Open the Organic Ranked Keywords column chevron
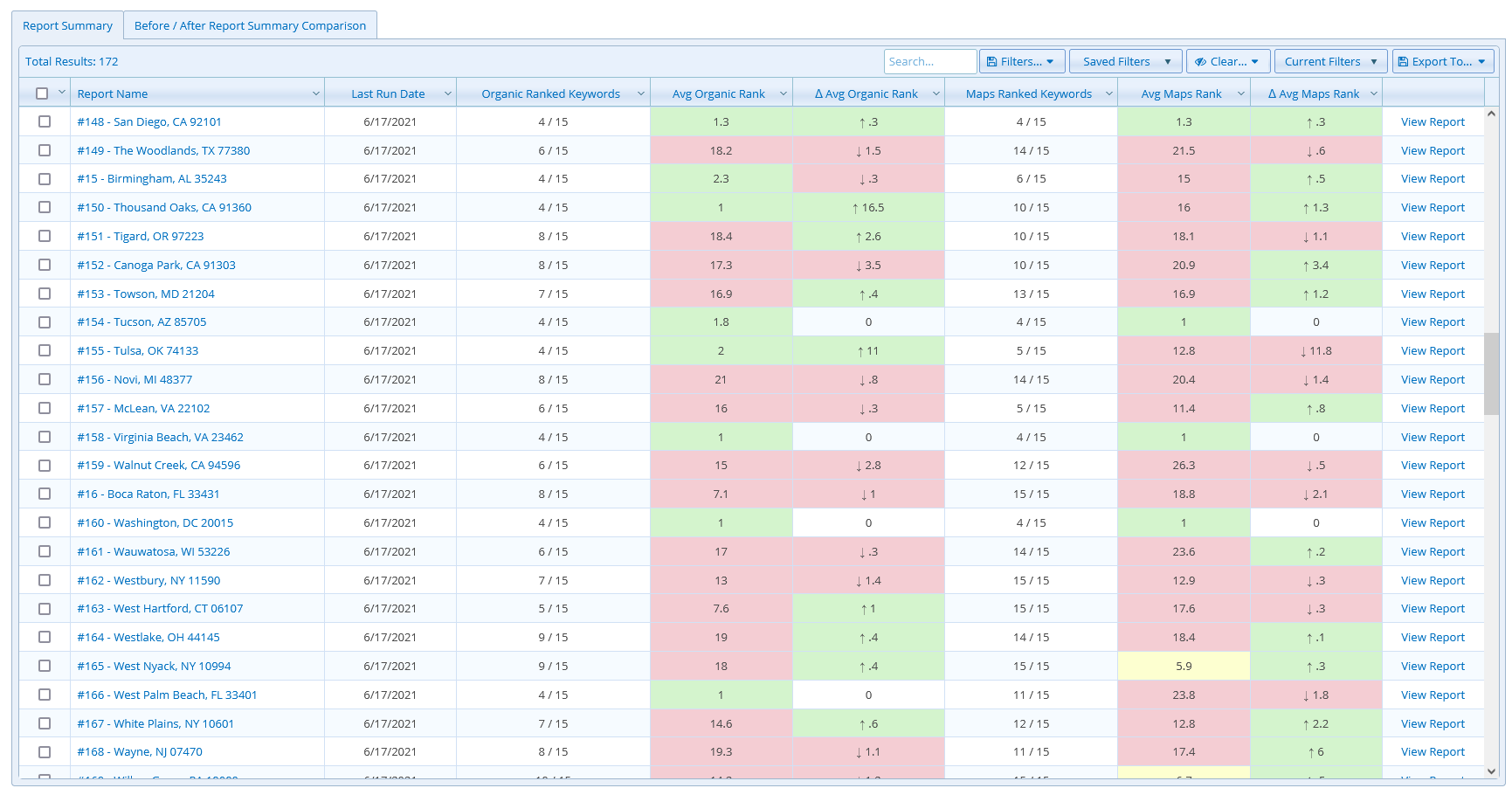This screenshot has height=795, width=1512. click(x=640, y=93)
